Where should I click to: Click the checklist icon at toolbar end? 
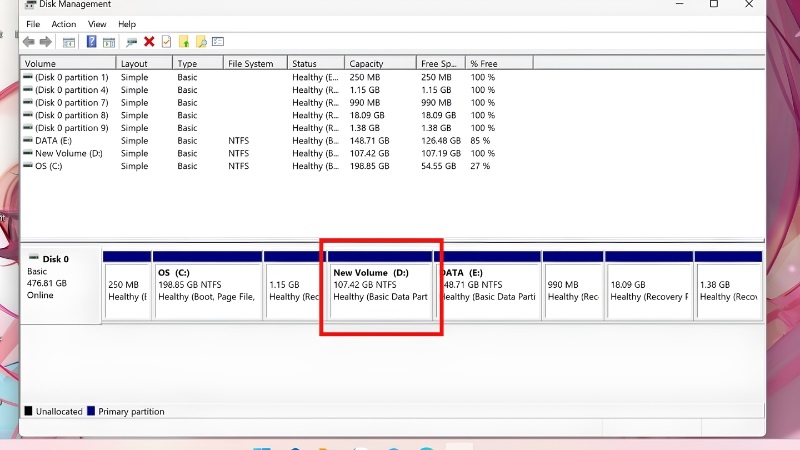point(218,41)
